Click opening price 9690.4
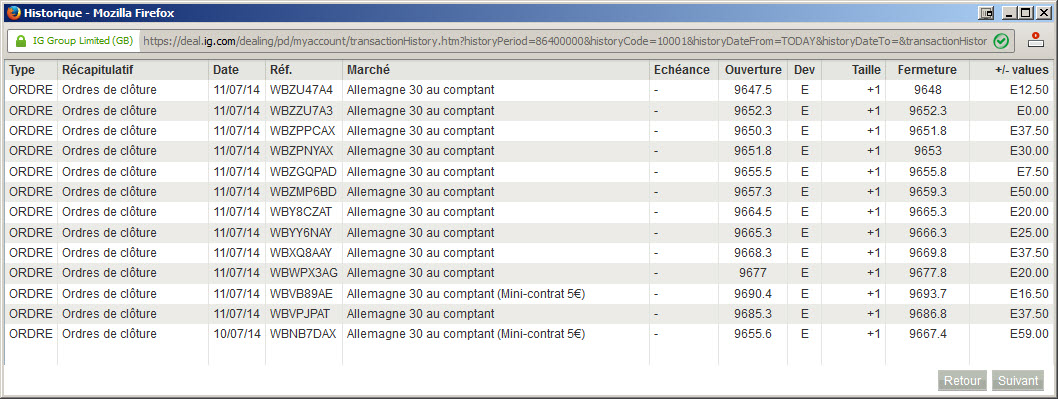Screen dimensions: 1058x399 pos(753,294)
